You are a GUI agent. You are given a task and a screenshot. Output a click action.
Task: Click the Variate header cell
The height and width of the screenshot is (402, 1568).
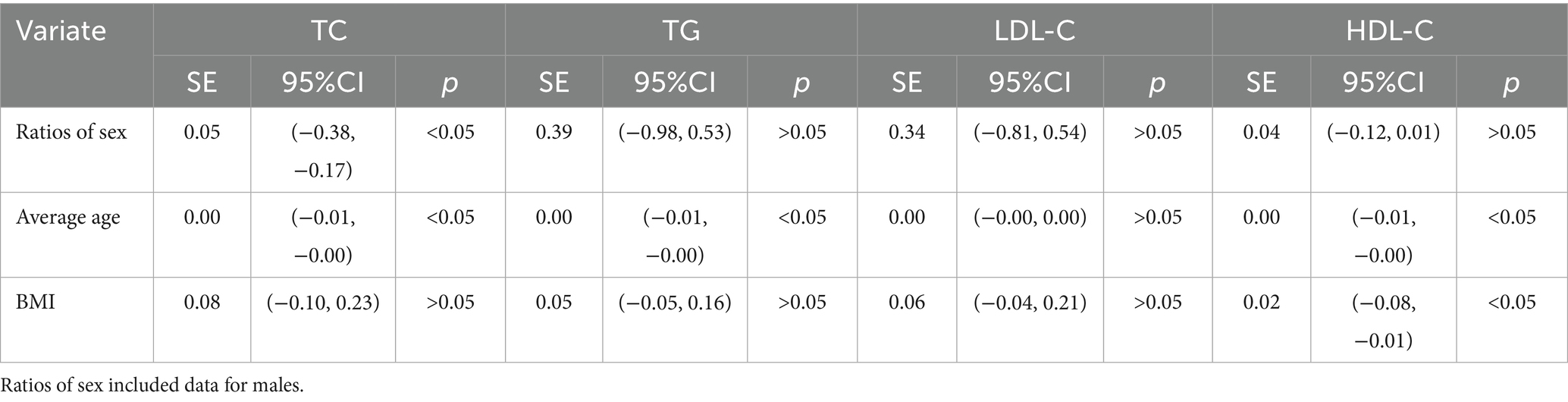pos(62,32)
